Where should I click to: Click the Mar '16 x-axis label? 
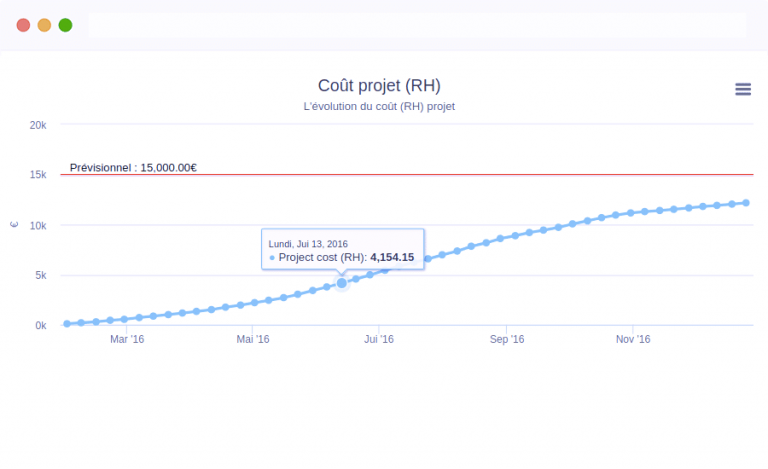pyautogui.click(x=127, y=340)
